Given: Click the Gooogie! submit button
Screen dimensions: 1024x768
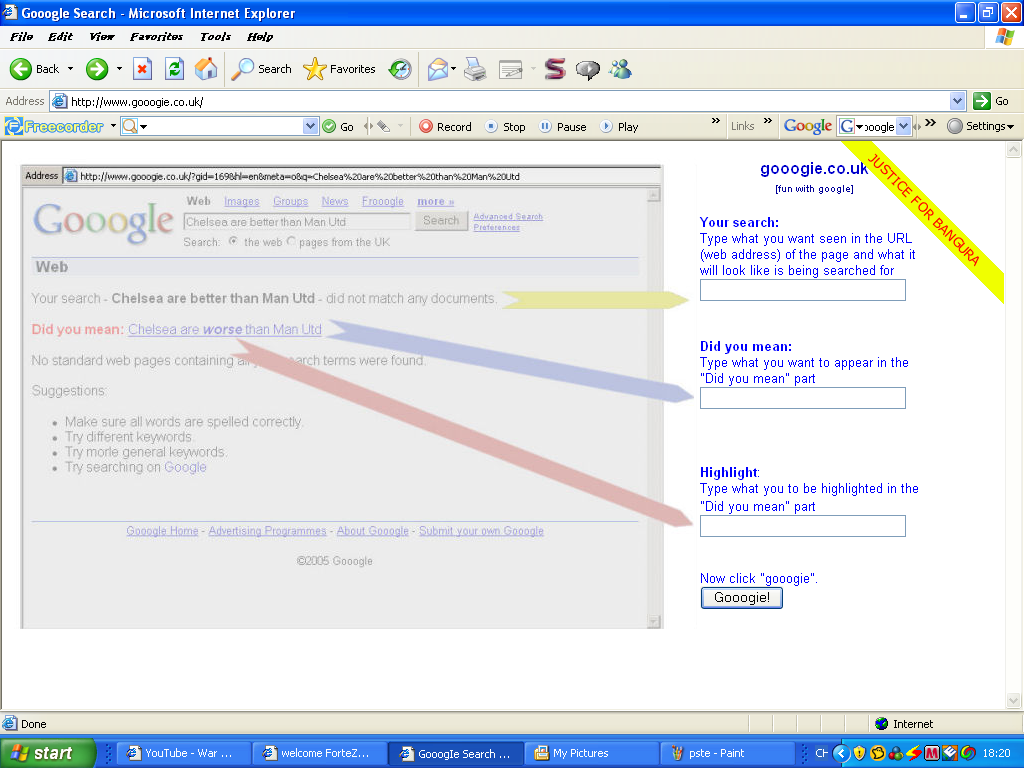Looking at the screenshot, I should tap(741, 598).
